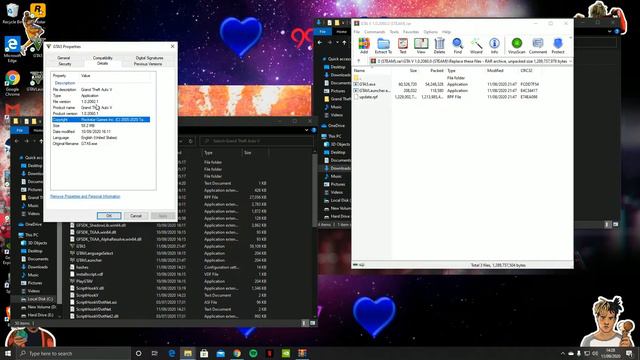Open NVIDIA app from the taskbar

point(286,353)
